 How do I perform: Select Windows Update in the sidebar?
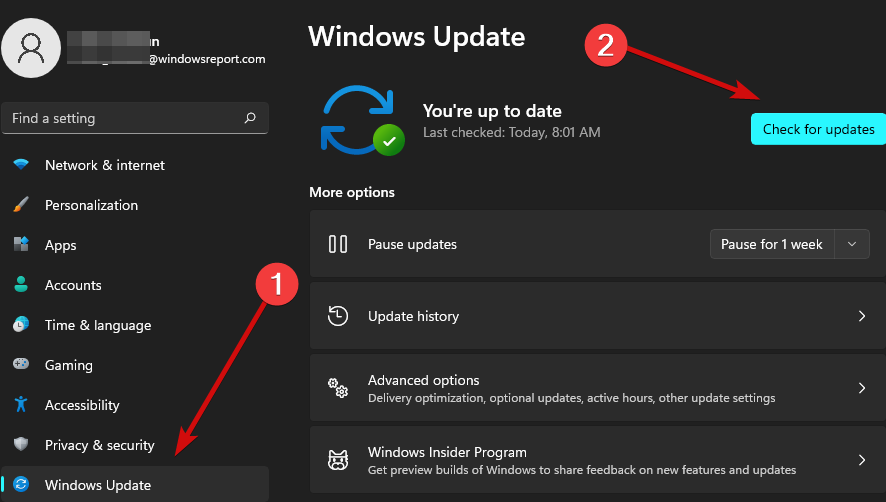134,484
